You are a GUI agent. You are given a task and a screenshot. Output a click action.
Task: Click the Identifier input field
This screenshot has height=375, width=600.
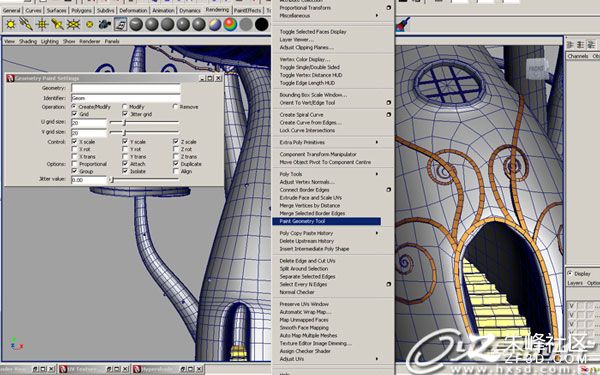point(126,98)
